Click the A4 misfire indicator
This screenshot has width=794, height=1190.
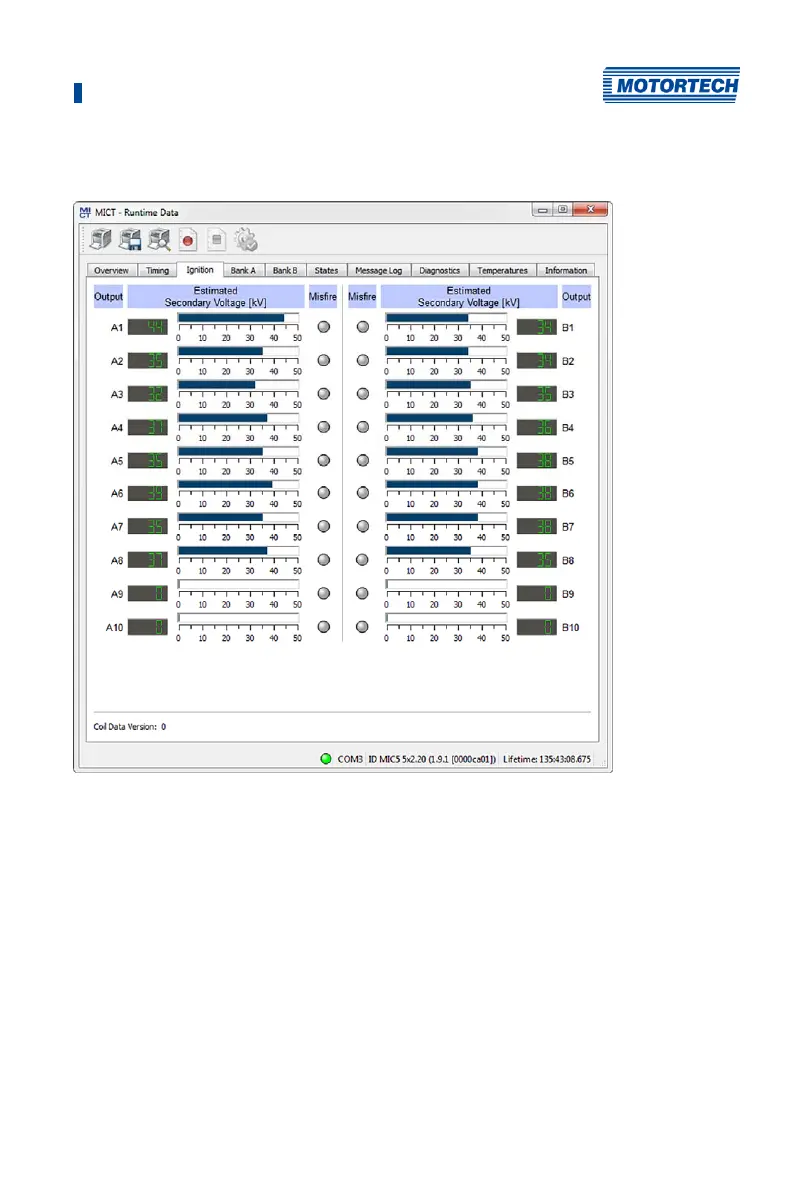pos(324,427)
